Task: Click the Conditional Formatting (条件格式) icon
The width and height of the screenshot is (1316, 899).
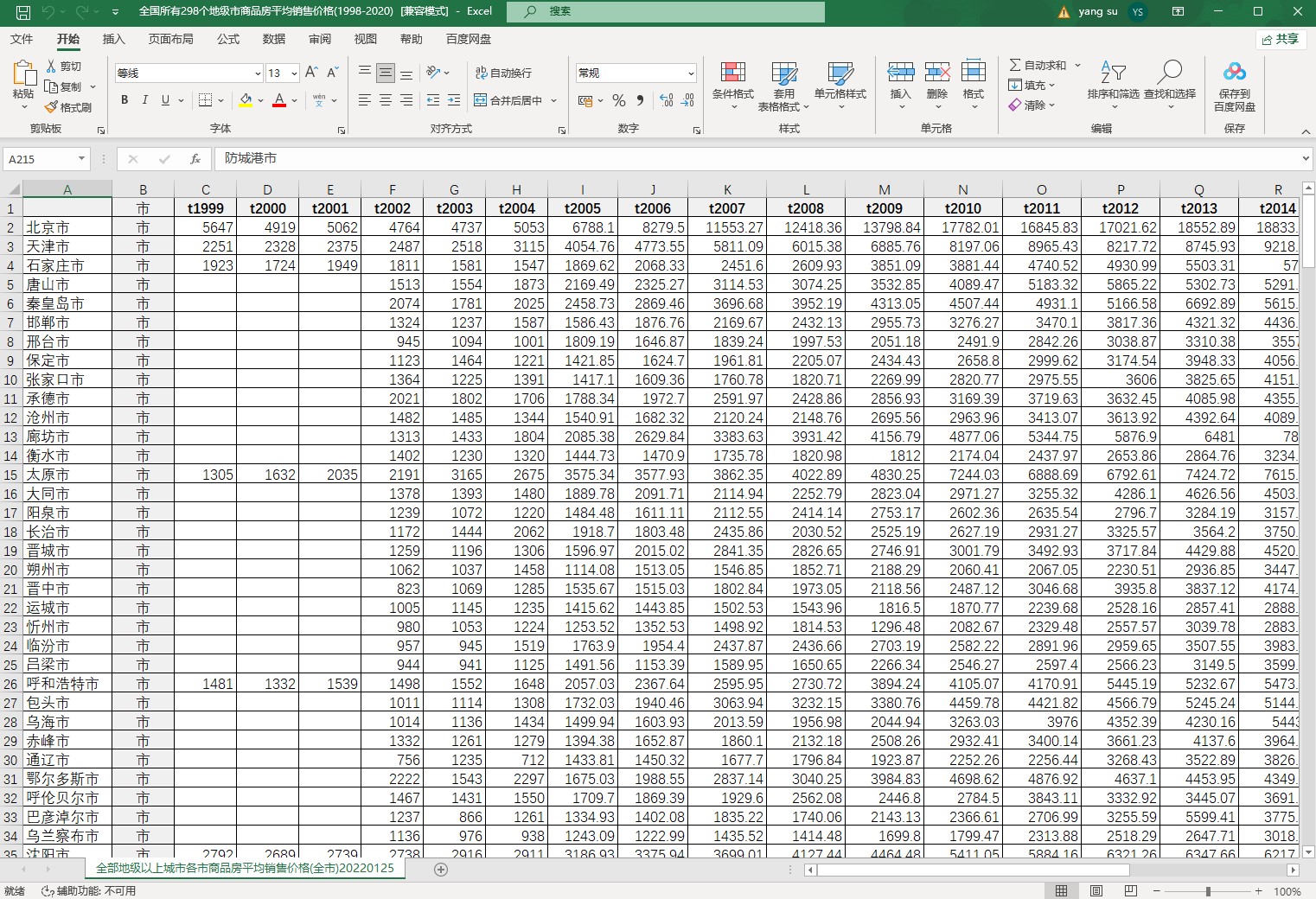Action: 732,73
